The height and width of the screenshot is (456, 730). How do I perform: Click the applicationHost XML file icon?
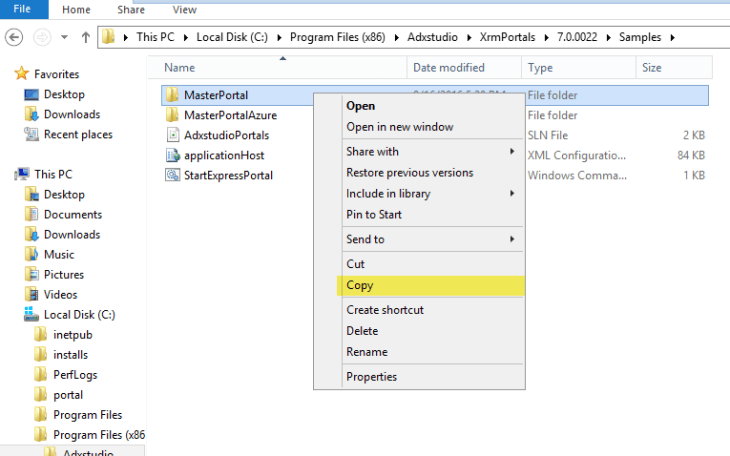(x=172, y=155)
